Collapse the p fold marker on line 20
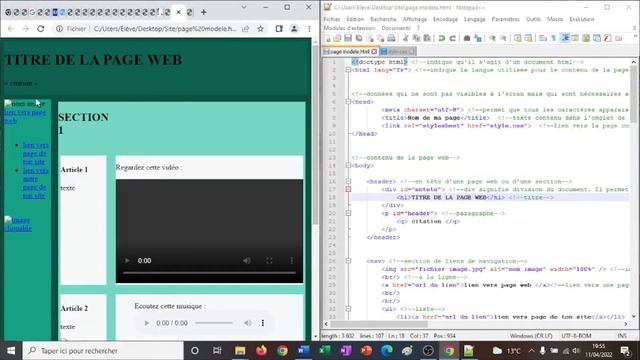The height and width of the screenshot is (360, 640). click(348, 213)
